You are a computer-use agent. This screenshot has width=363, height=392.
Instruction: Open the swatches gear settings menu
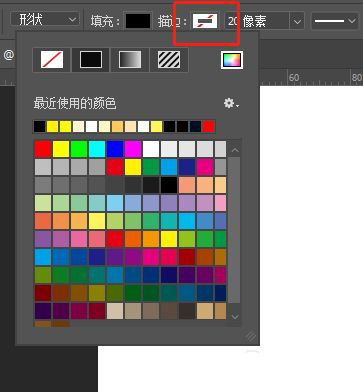[231, 103]
